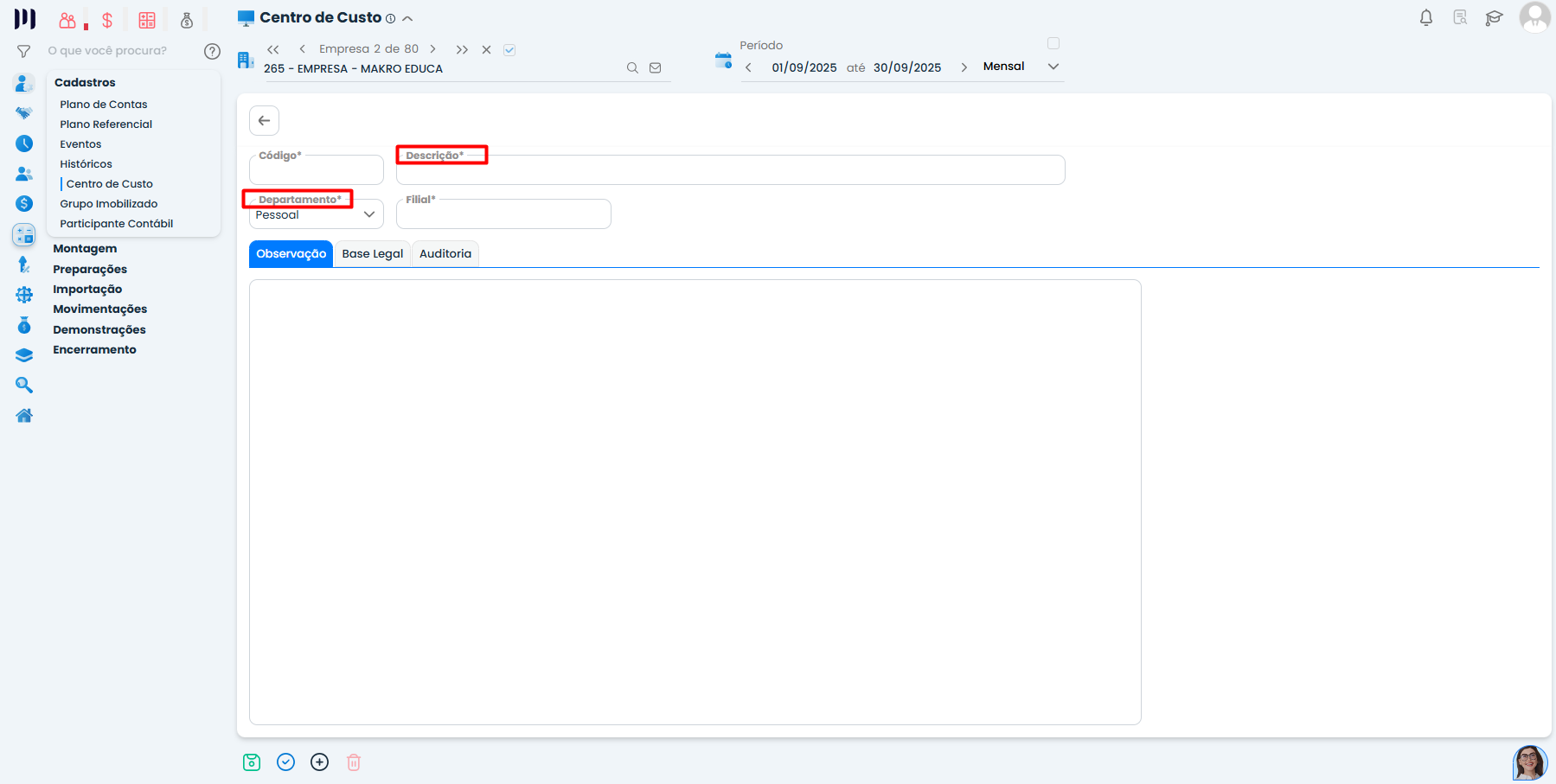Open the money bag module in the top bar

pos(187,20)
